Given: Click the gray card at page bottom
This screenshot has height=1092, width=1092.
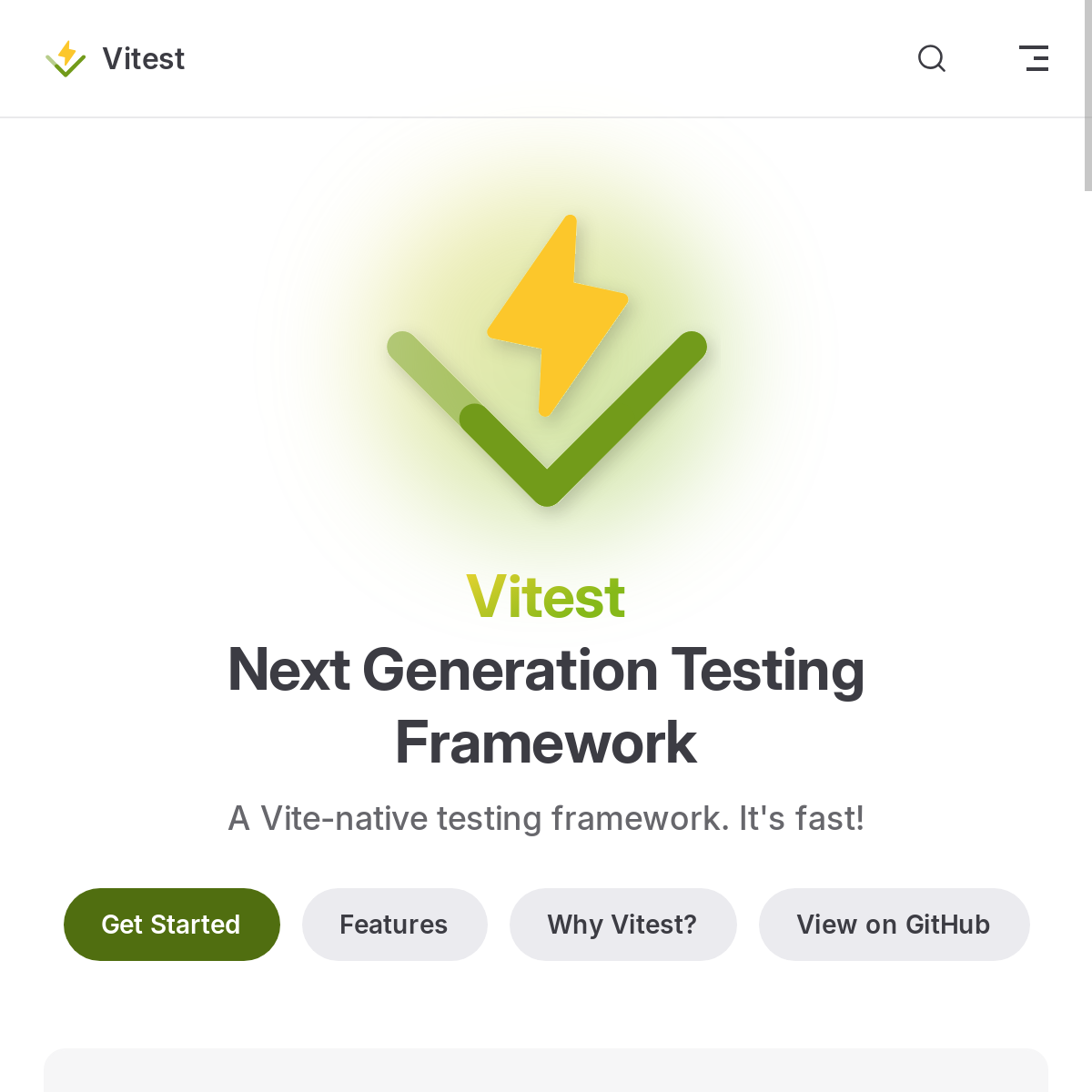Looking at the screenshot, I should (x=546, y=1071).
